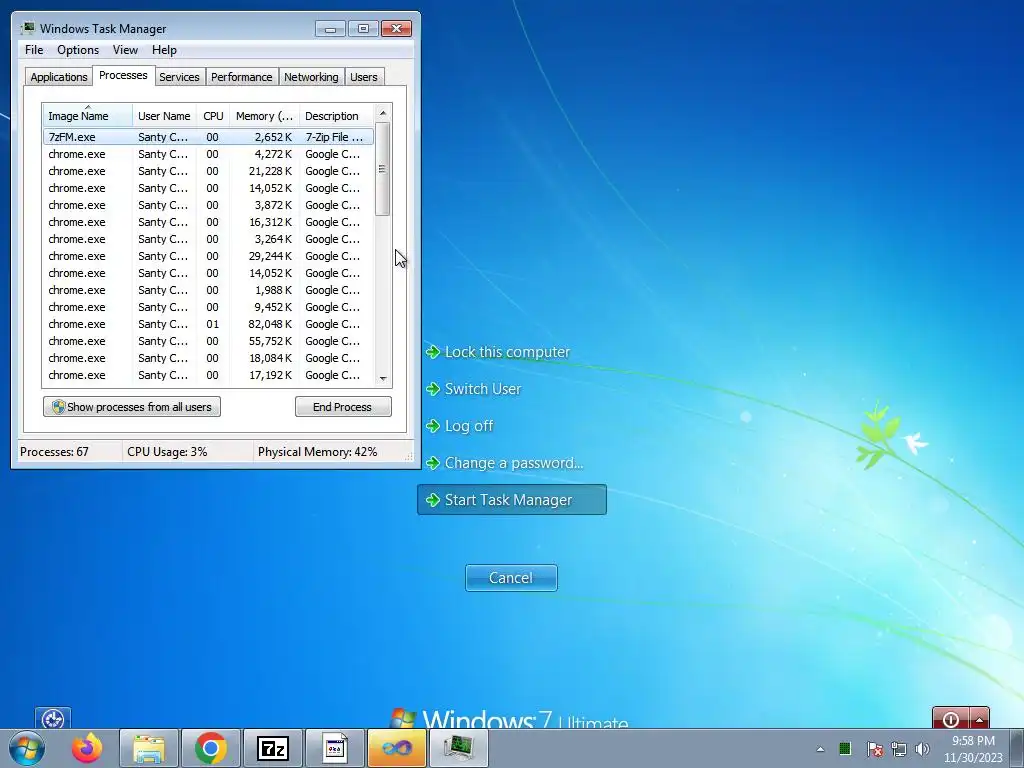Show hidden tray icons arrow

pos(820,749)
